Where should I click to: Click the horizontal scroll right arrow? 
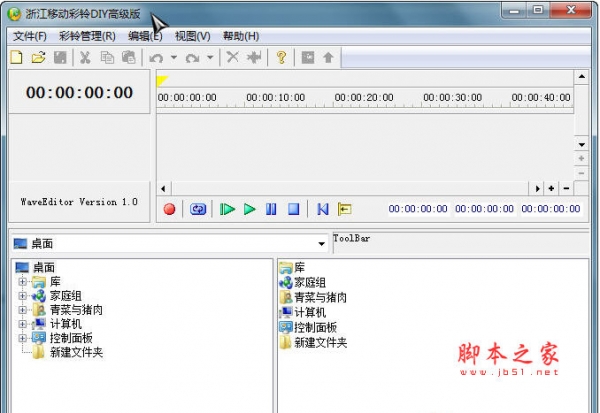537,188
